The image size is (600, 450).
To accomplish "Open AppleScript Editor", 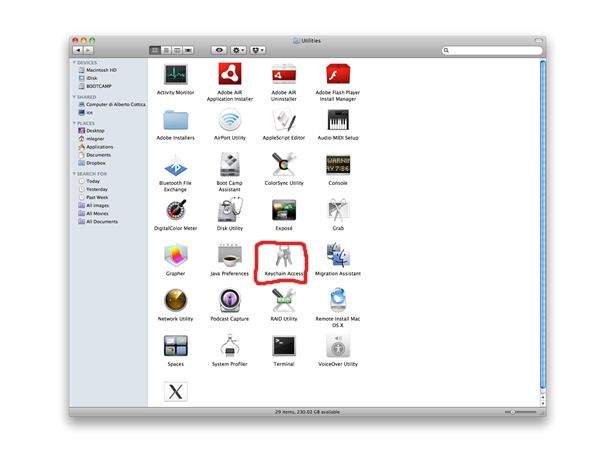I will click(x=284, y=120).
